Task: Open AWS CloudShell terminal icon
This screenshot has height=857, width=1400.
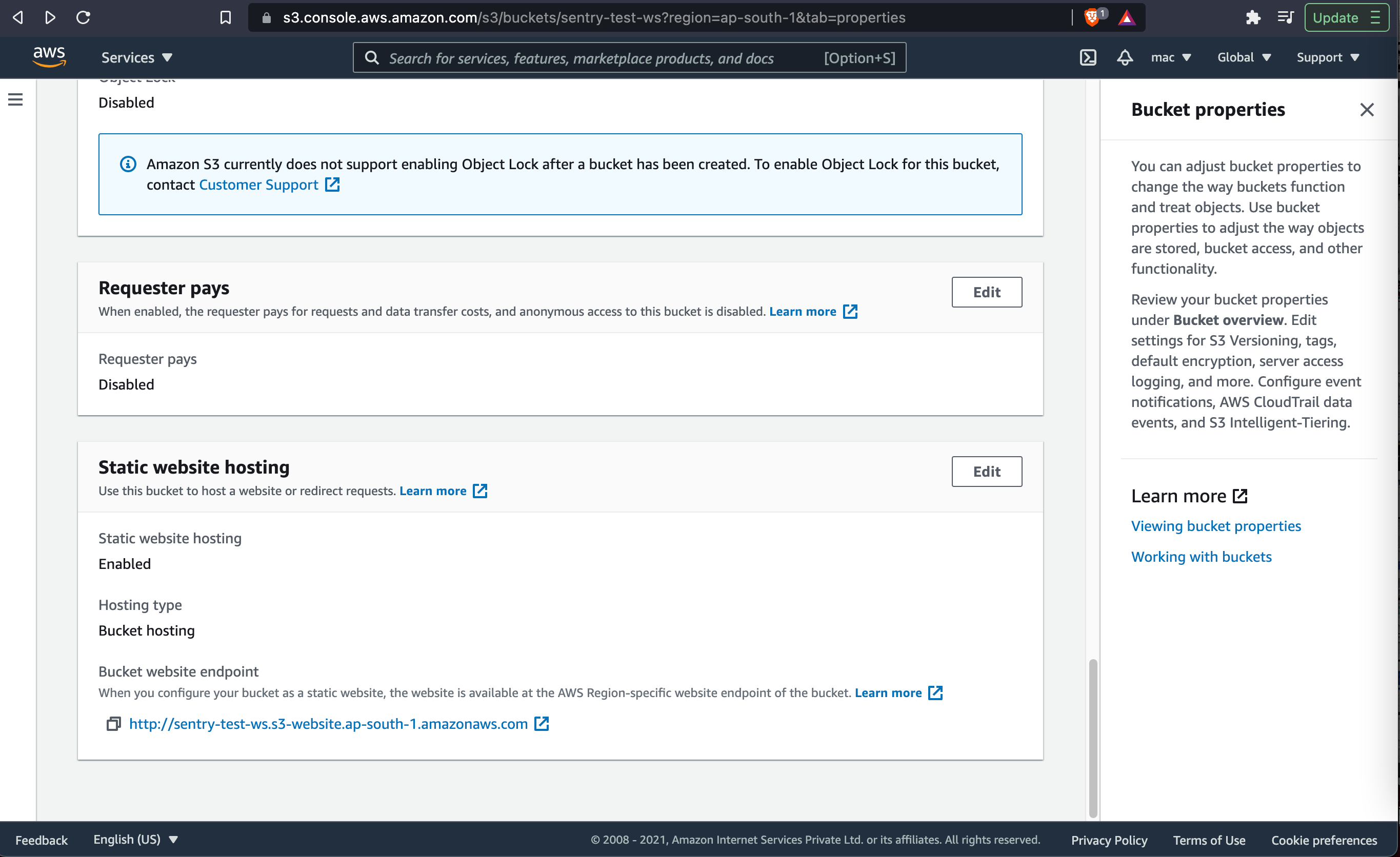Action: click(1088, 57)
